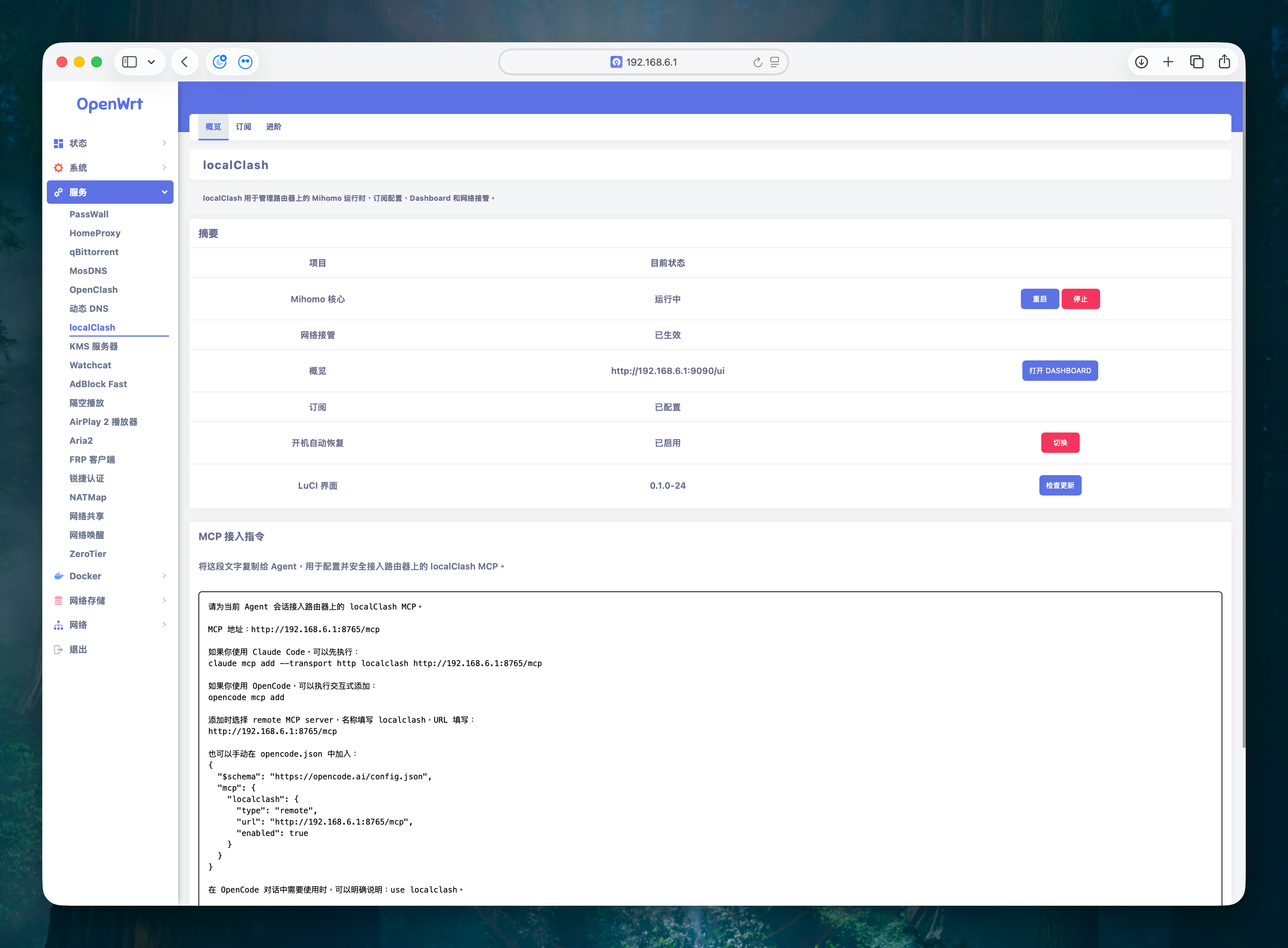Open the Share menu

pyautogui.click(x=1224, y=62)
